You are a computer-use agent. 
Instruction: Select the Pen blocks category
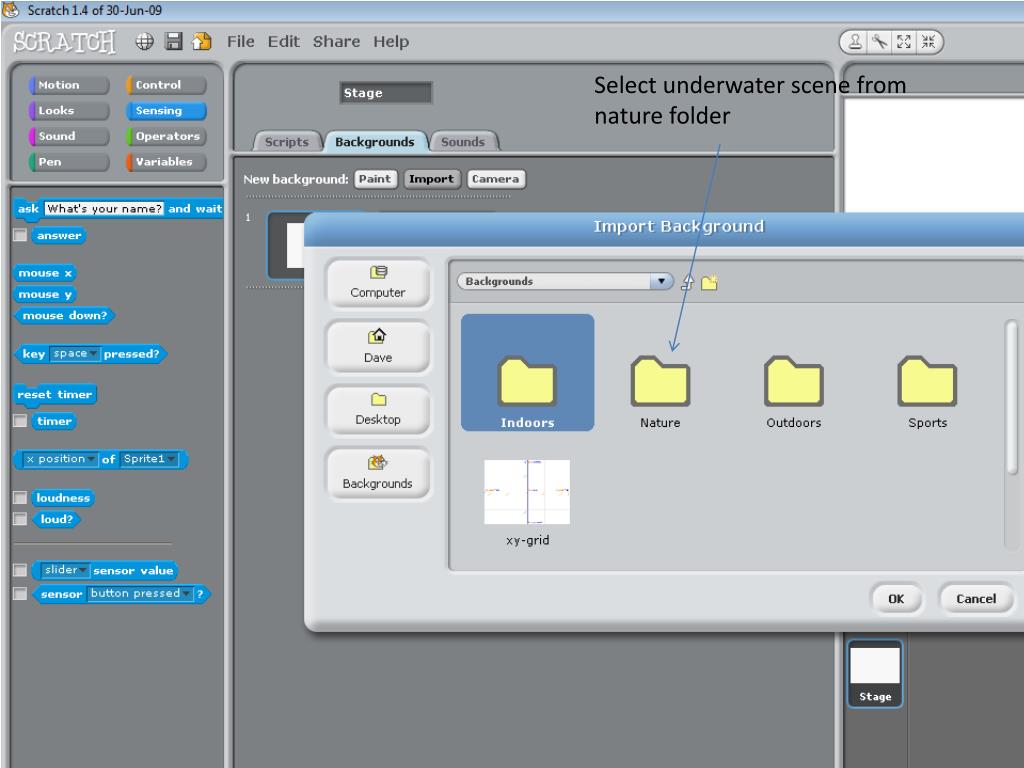[69, 161]
